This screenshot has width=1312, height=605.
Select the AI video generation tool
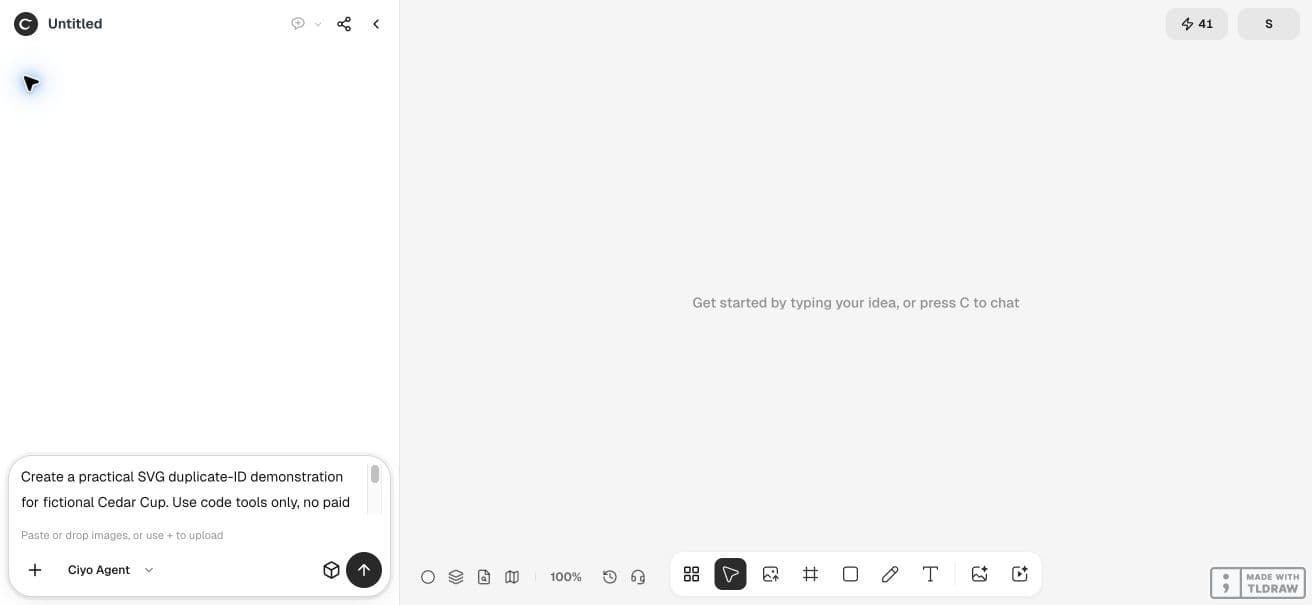(1020, 574)
